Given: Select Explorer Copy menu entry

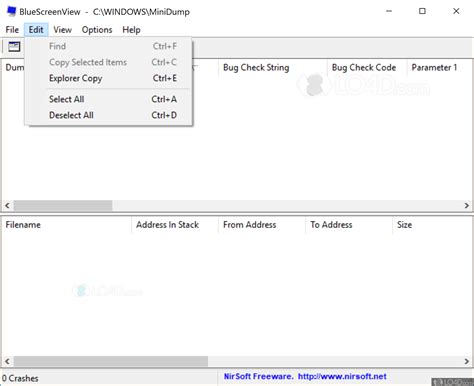Looking at the screenshot, I should click(x=109, y=78).
